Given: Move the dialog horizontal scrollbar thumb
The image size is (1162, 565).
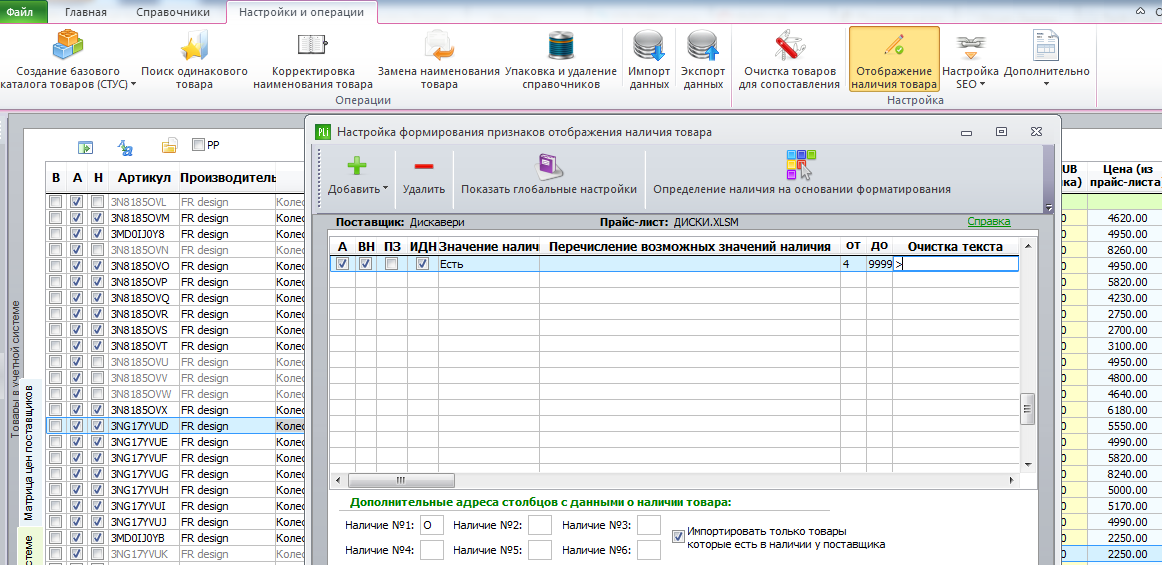Looking at the screenshot, I should [x=400, y=480].
